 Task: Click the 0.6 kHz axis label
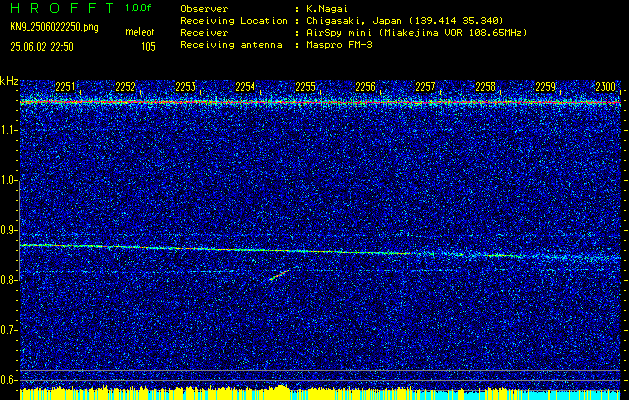point(9,380)
